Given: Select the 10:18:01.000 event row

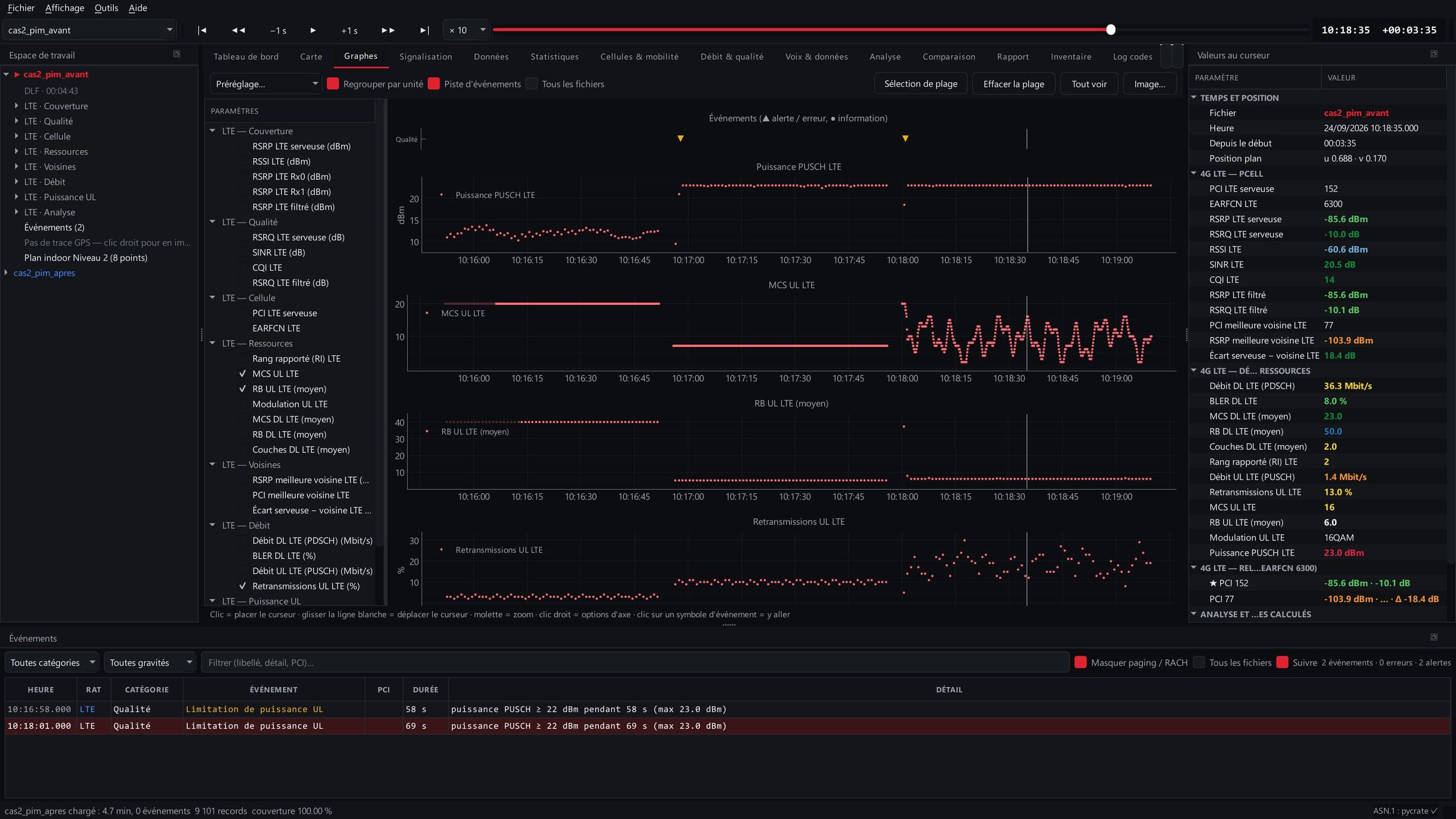Looking at the screenshot, I should 727,726.
